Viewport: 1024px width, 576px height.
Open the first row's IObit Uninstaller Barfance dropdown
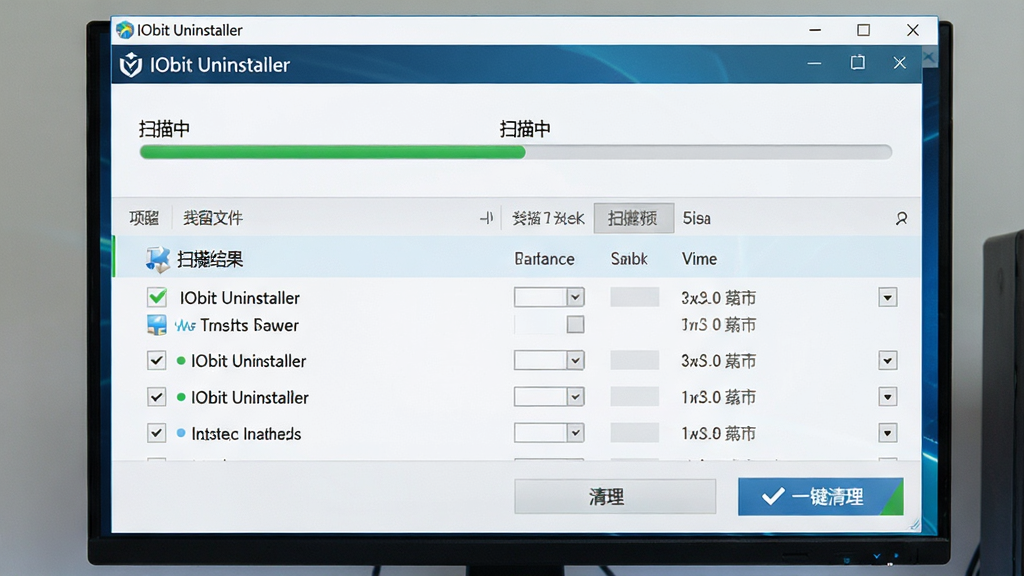tap(575, 297)
